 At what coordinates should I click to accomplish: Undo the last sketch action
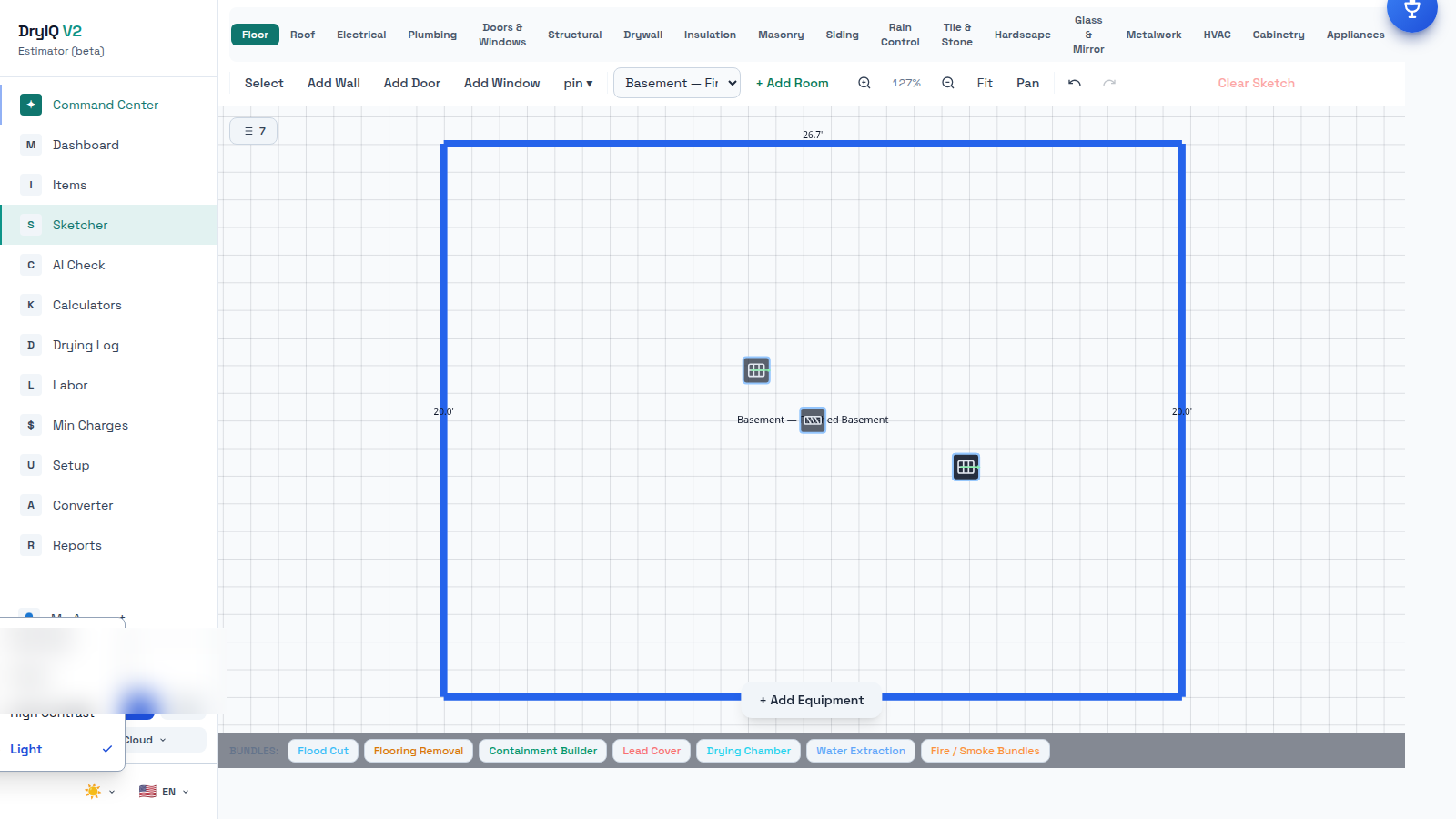pos(1075,83)
